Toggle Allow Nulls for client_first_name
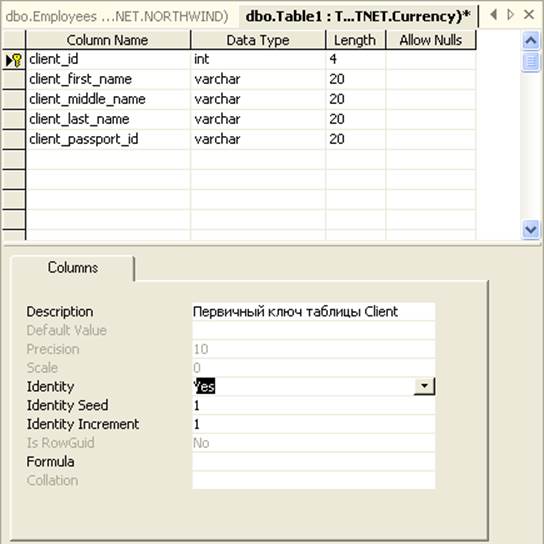The height and width of the screenshot is (544, 544). pyautogui.click(x=431, y=79)
